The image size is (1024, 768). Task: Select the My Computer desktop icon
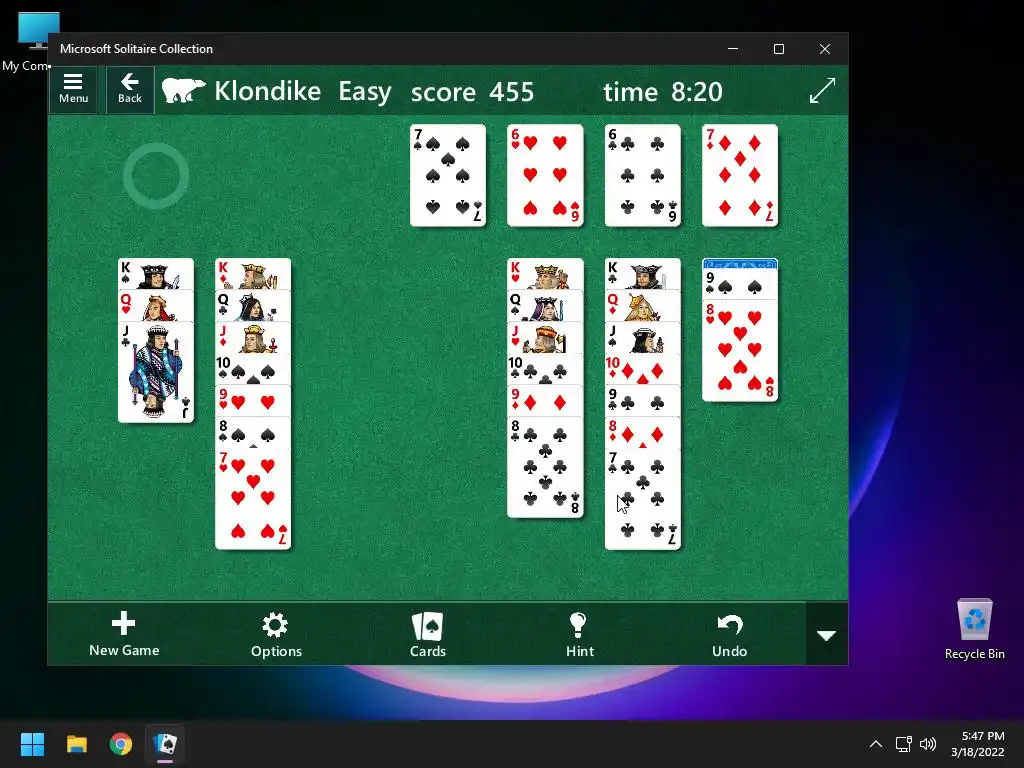[26, 42]
